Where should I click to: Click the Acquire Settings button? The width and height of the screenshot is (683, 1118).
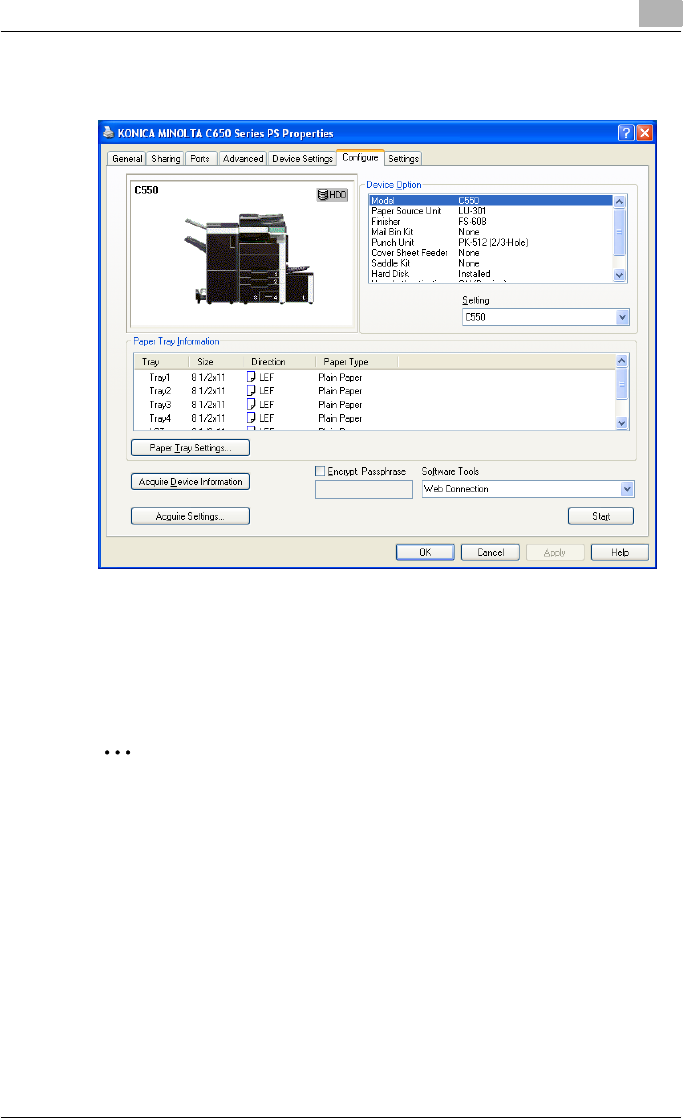(190, 516)
